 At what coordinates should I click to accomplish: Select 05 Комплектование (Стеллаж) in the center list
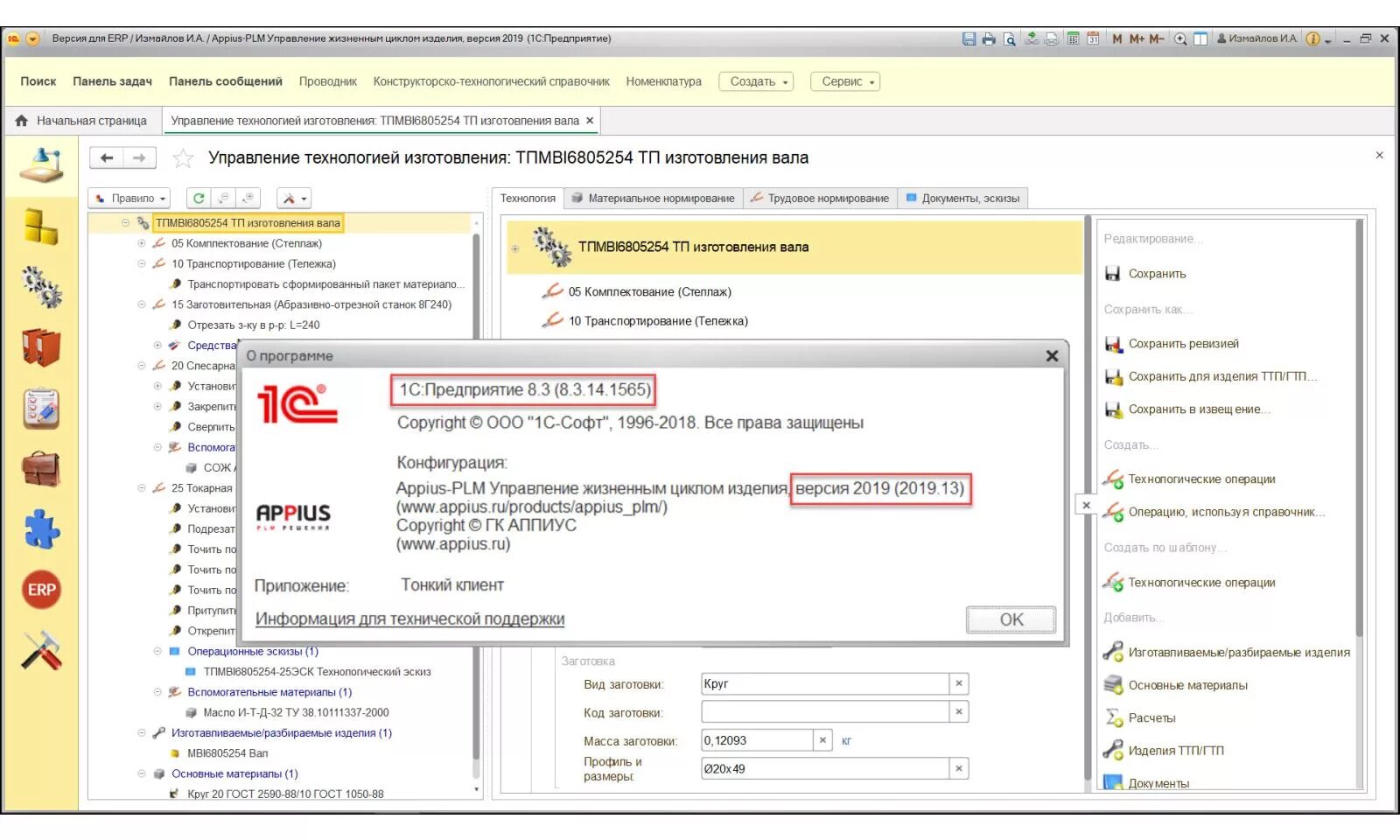[649, 292]
